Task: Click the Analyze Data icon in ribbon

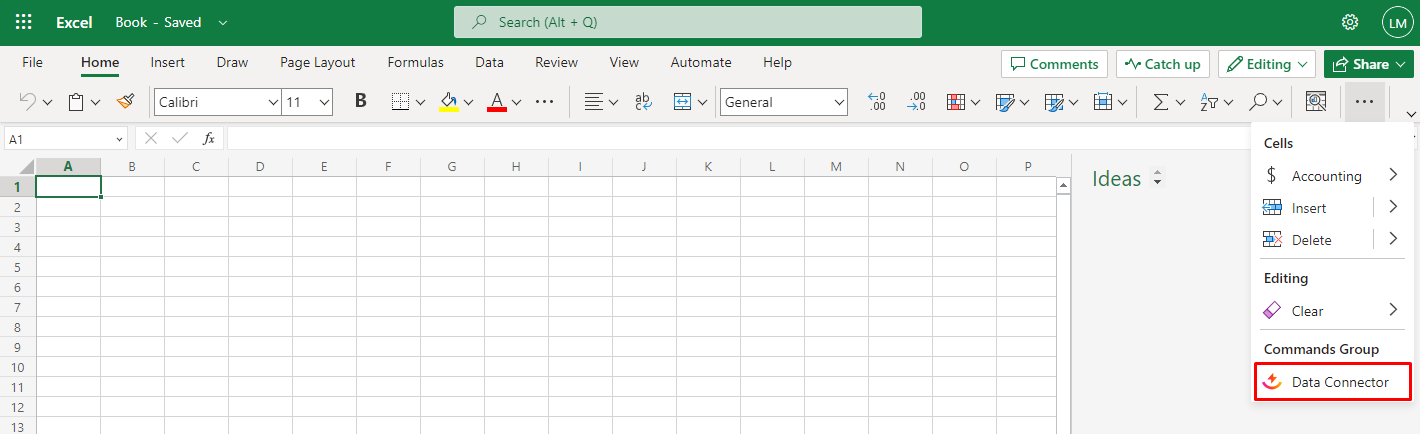Action: [1316, 102]
